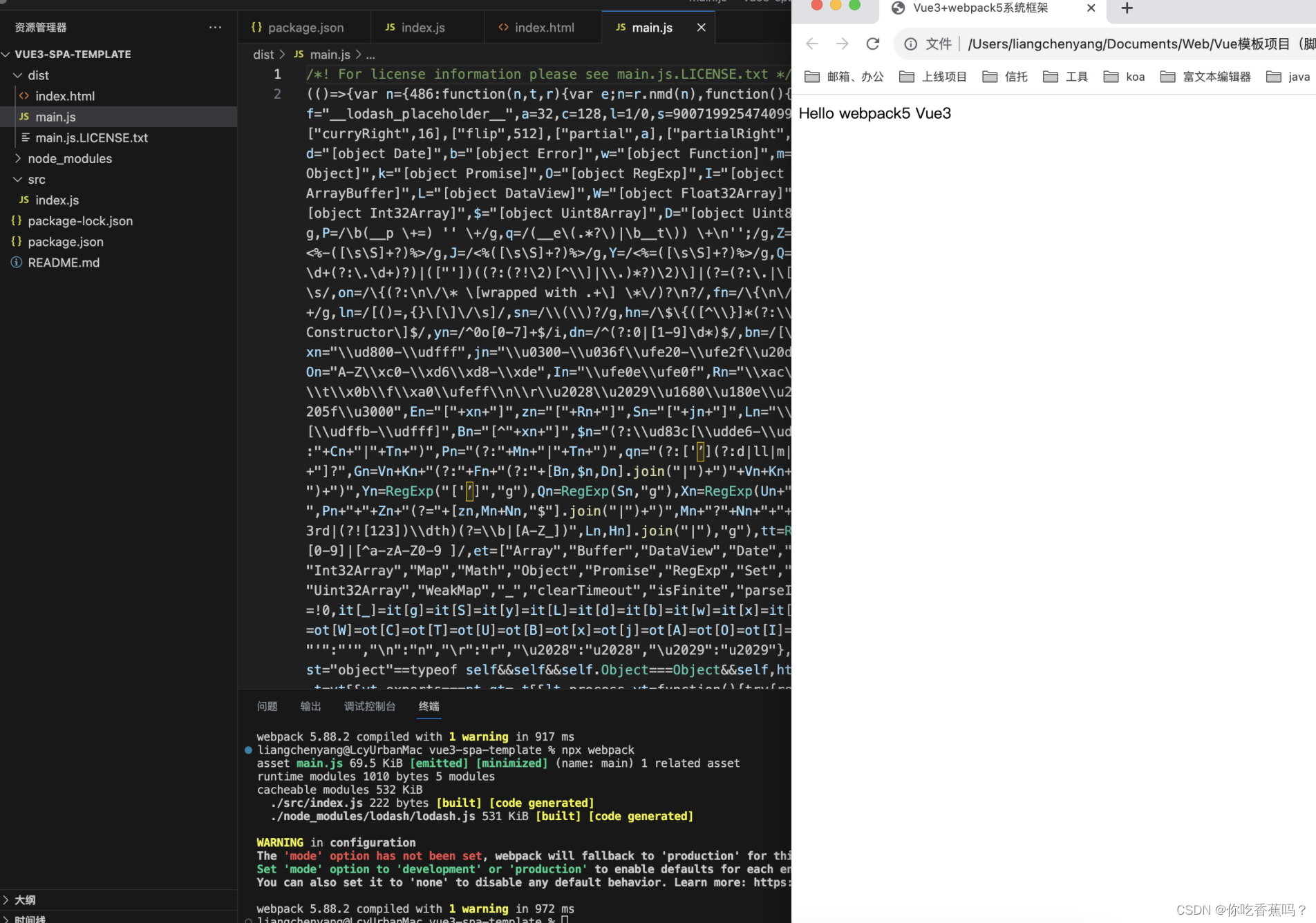Switch to the package.json editor tab

304,28
